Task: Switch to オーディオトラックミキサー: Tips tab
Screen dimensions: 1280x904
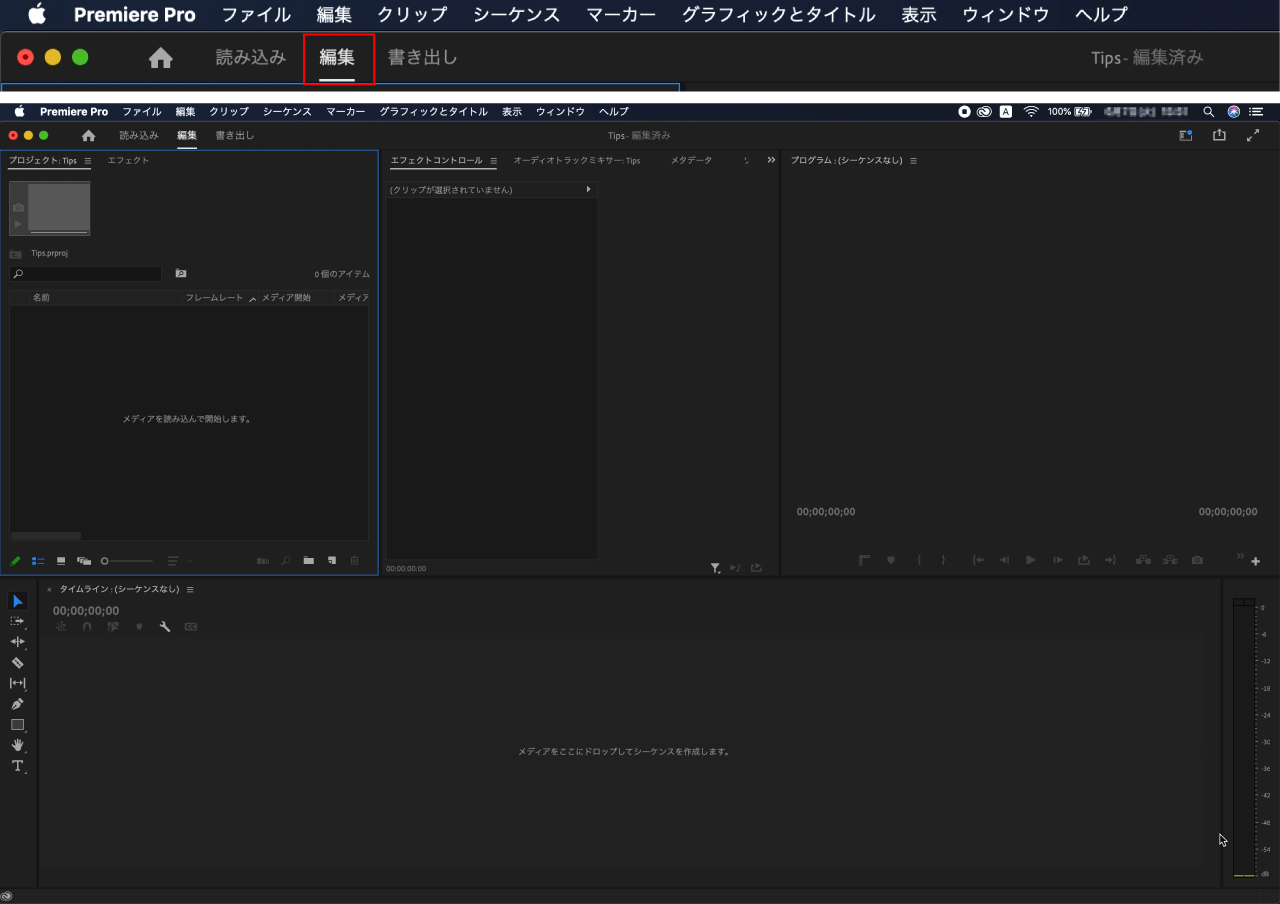Action: 577,160
